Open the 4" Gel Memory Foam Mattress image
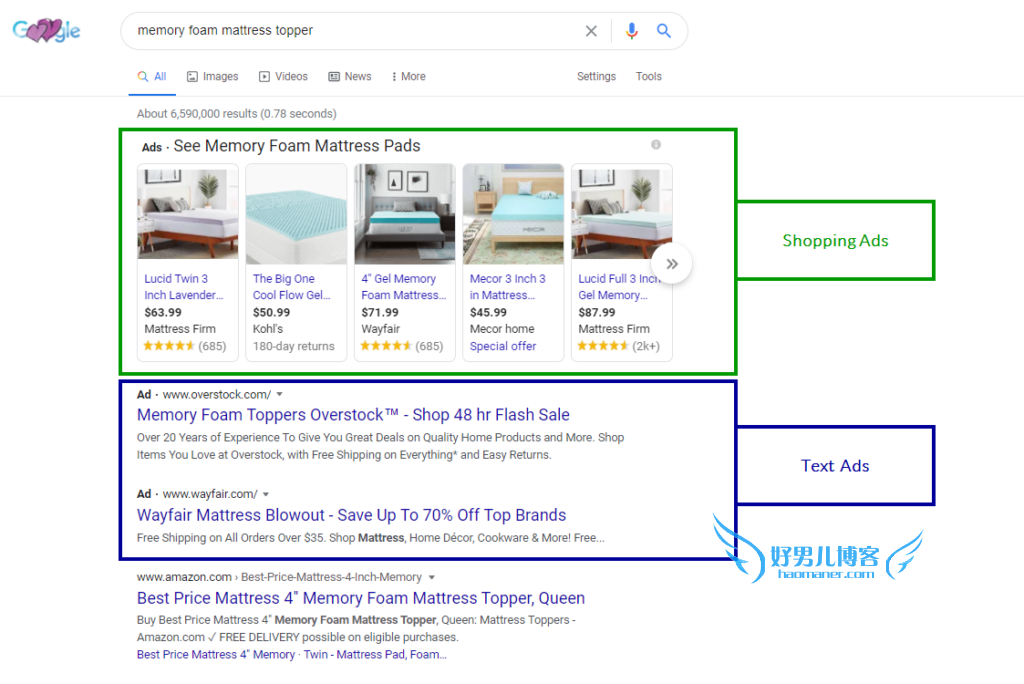Screen dimensions: 1024x684 (405, 214)
